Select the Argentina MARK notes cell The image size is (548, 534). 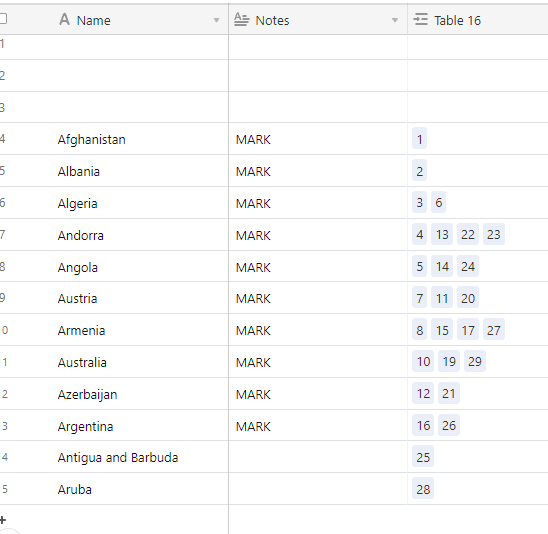pyautogui.click(x=318, y=425)
